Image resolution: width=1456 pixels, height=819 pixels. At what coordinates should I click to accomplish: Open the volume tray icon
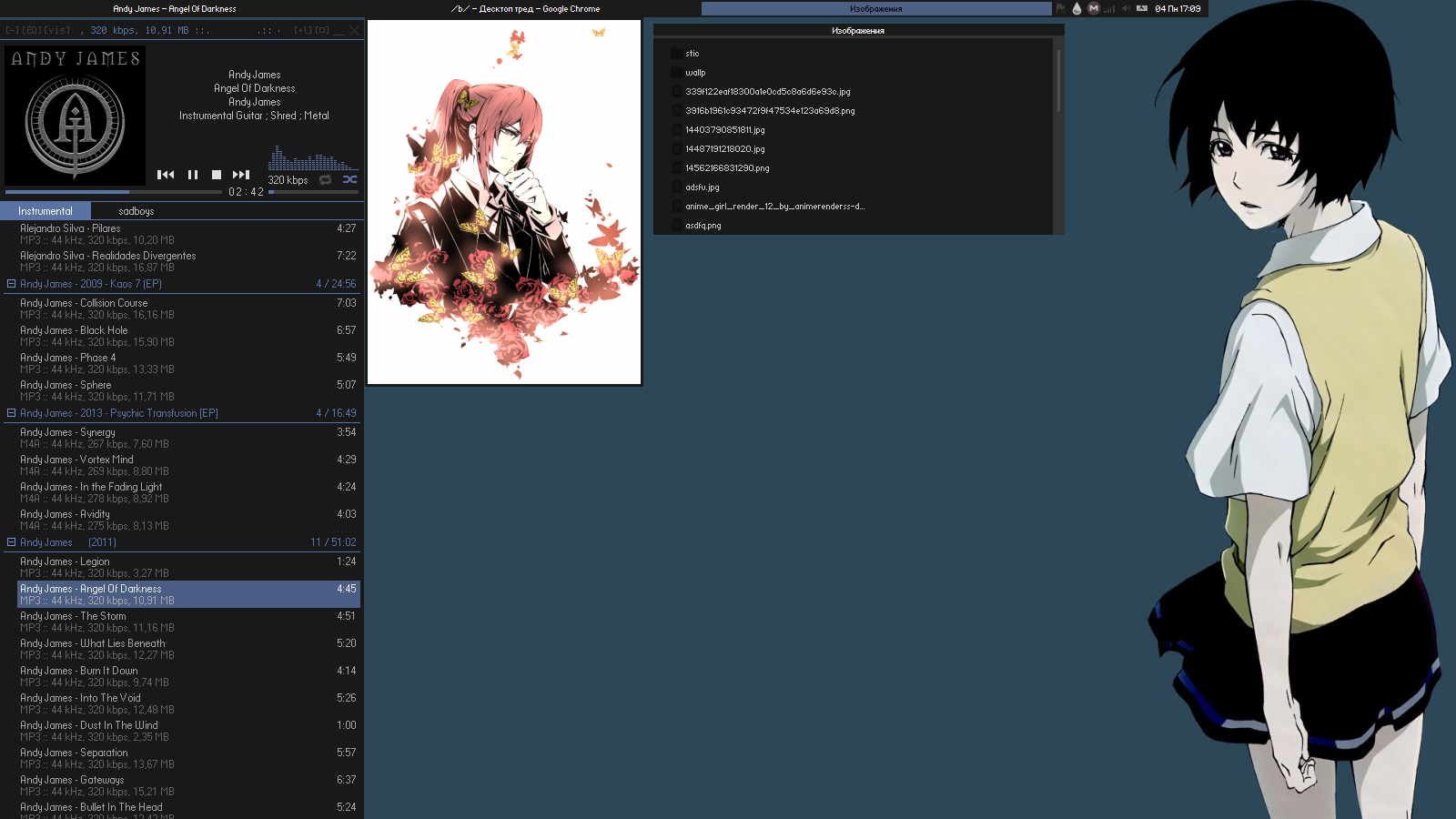click(1126, 8)
